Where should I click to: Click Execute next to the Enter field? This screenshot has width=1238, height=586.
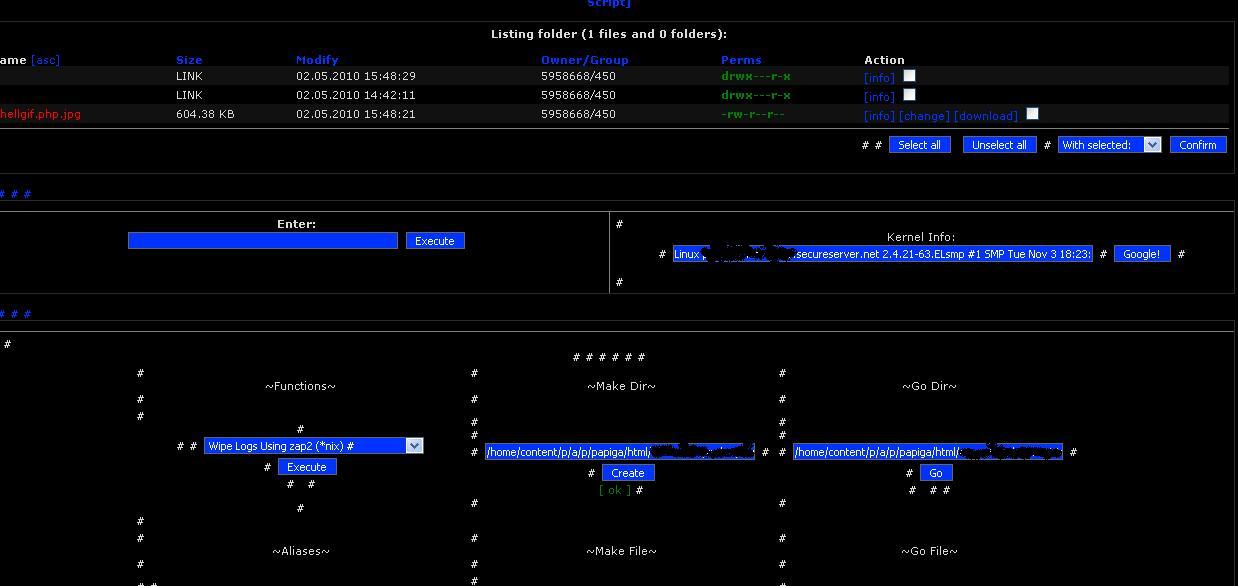click(x=435, y=241)
